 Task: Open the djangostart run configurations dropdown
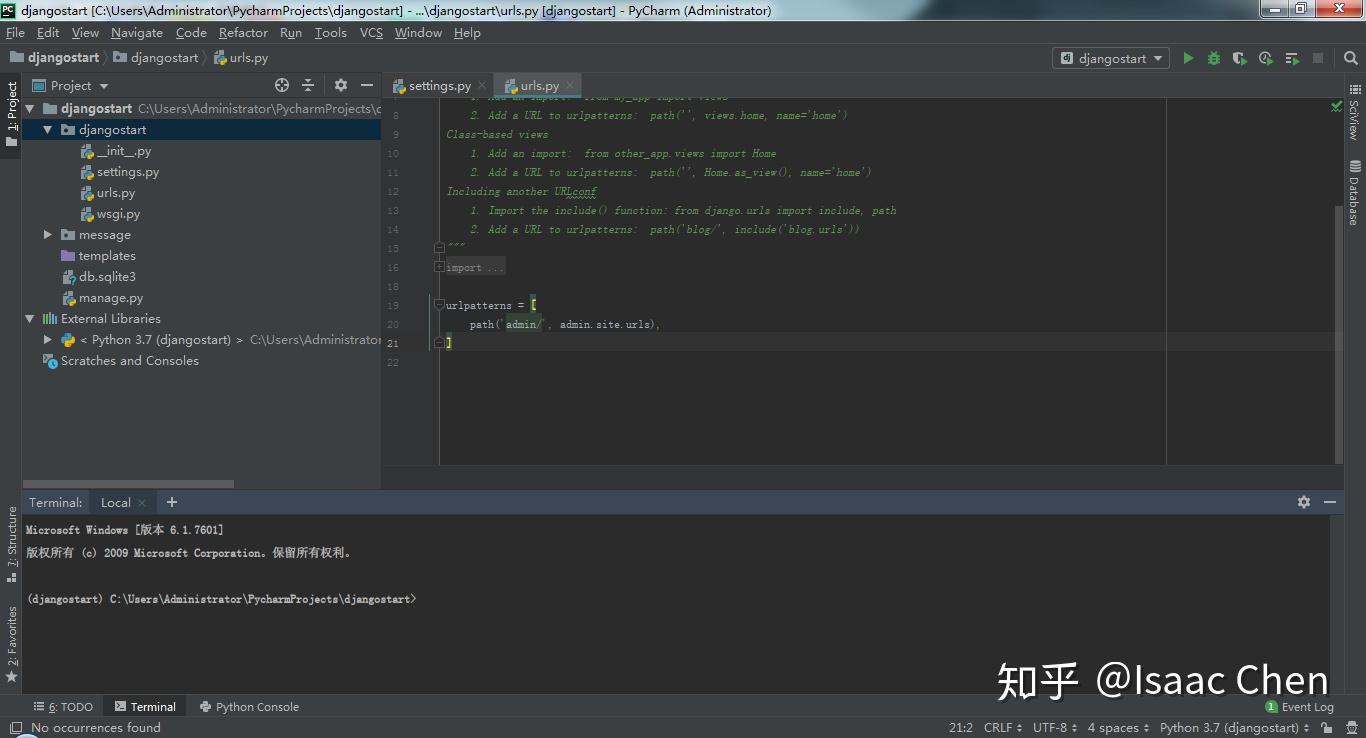point(1110,58)
